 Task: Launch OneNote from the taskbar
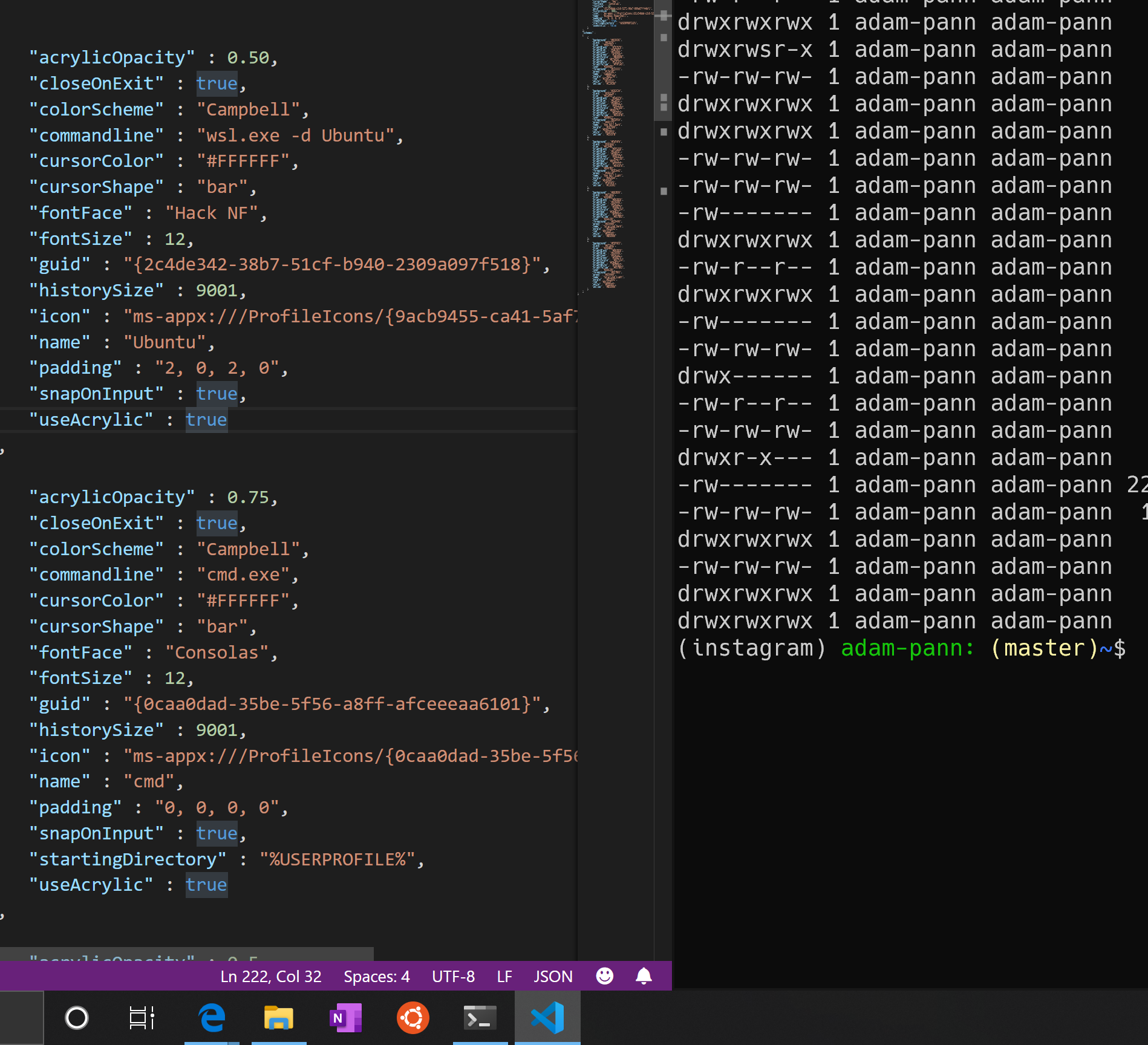[x=345, y=1018]
